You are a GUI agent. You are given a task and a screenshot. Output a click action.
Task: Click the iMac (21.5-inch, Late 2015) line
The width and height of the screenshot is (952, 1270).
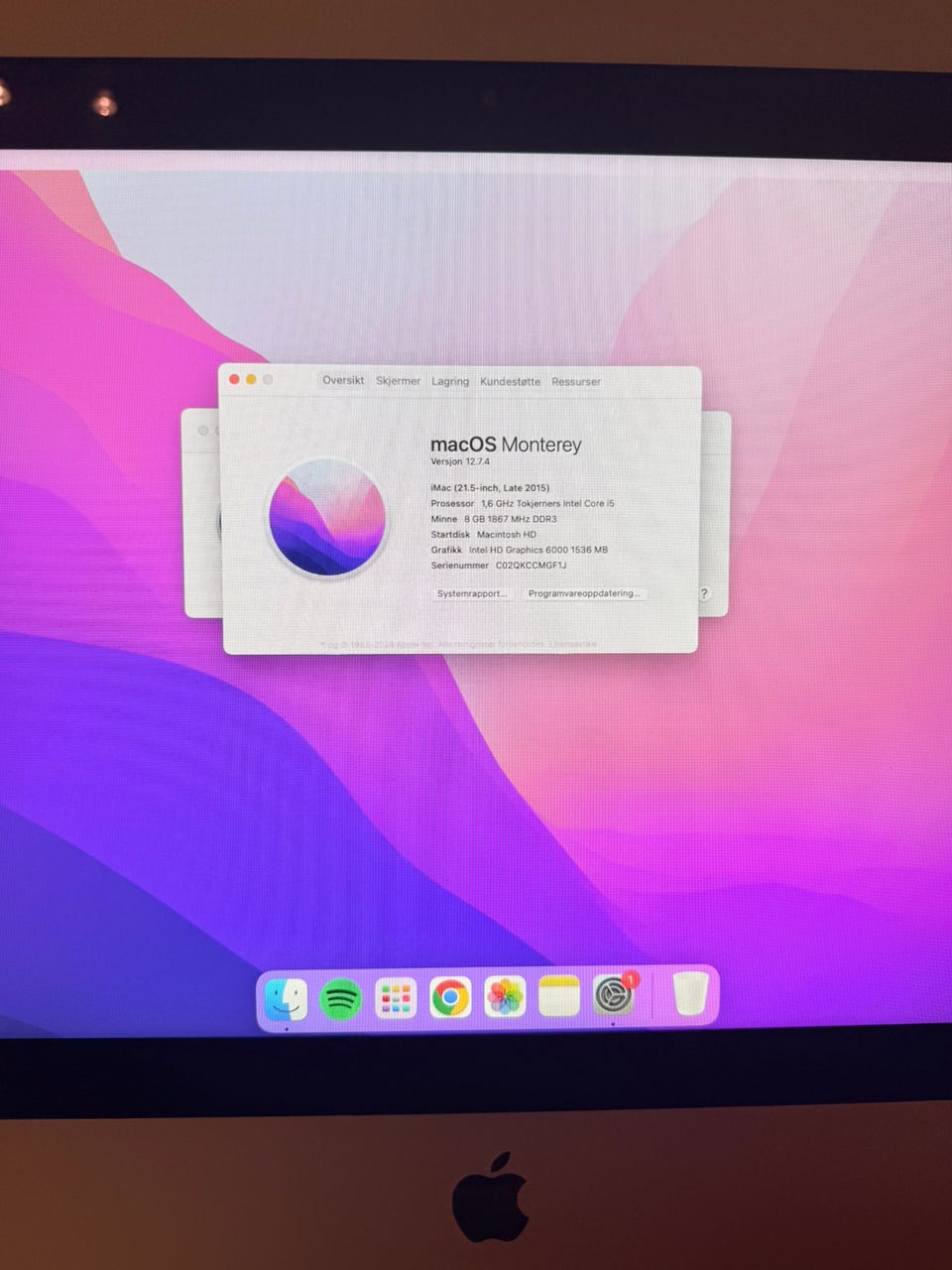(x=490, y=487)
